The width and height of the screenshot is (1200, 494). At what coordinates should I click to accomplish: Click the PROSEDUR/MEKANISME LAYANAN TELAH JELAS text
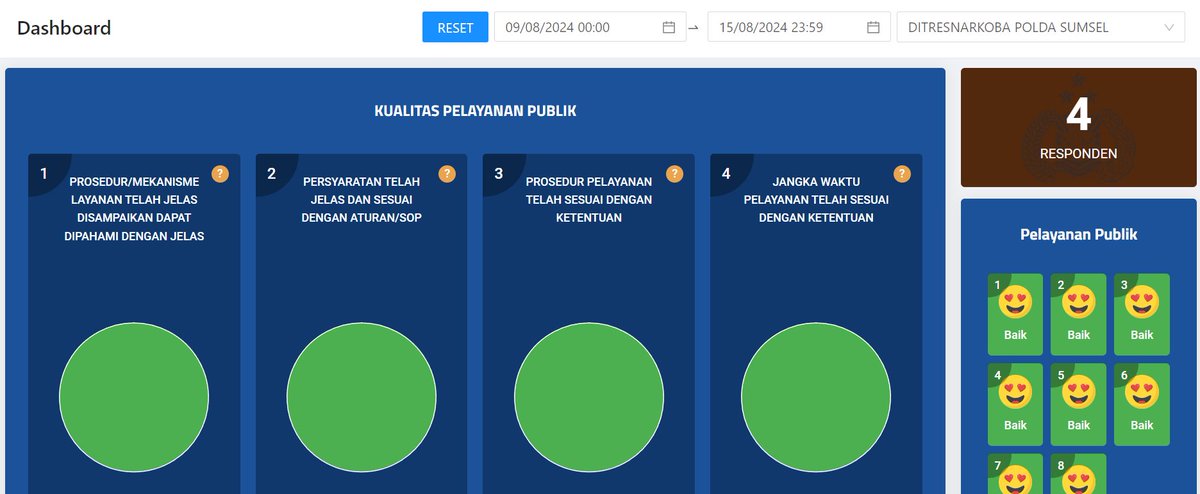click(x=134, y=209)
